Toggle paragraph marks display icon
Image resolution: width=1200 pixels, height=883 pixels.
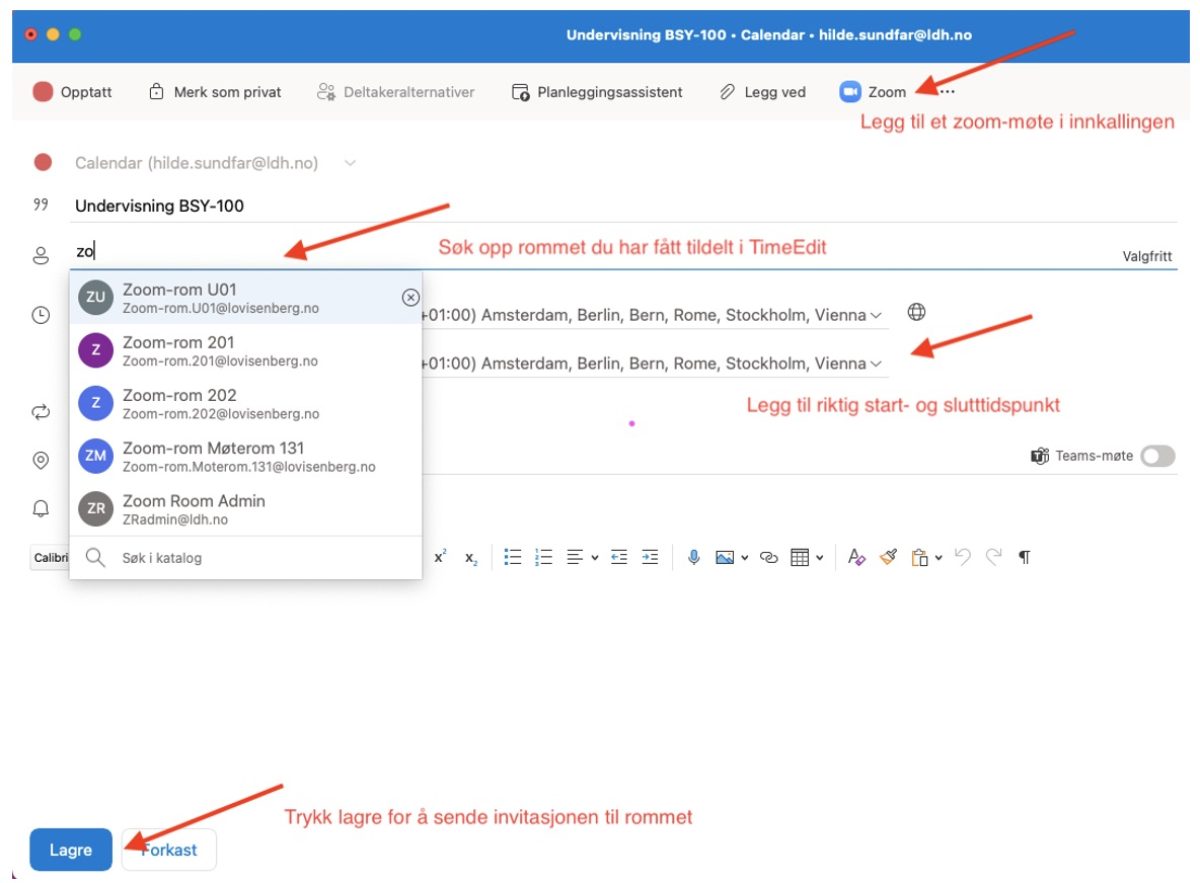(1024, 558)
